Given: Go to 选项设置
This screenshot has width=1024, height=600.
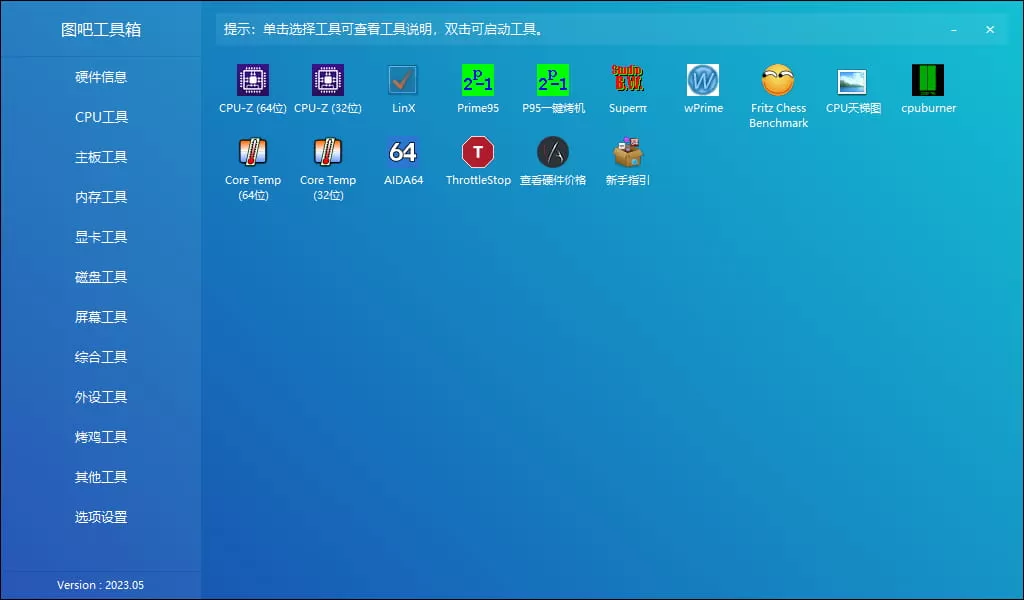Looking at the screenshot, I should point(100,517).
